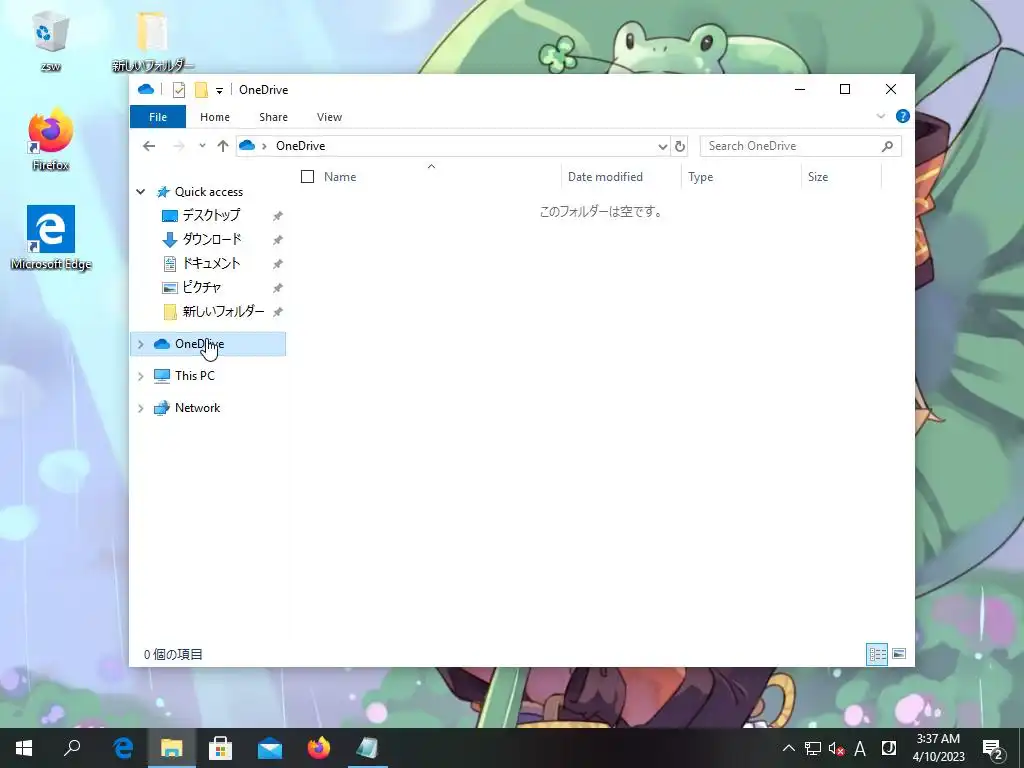Expand the ribbon with the chevron arrow
Screen dimensions: 1024x768
880,116
